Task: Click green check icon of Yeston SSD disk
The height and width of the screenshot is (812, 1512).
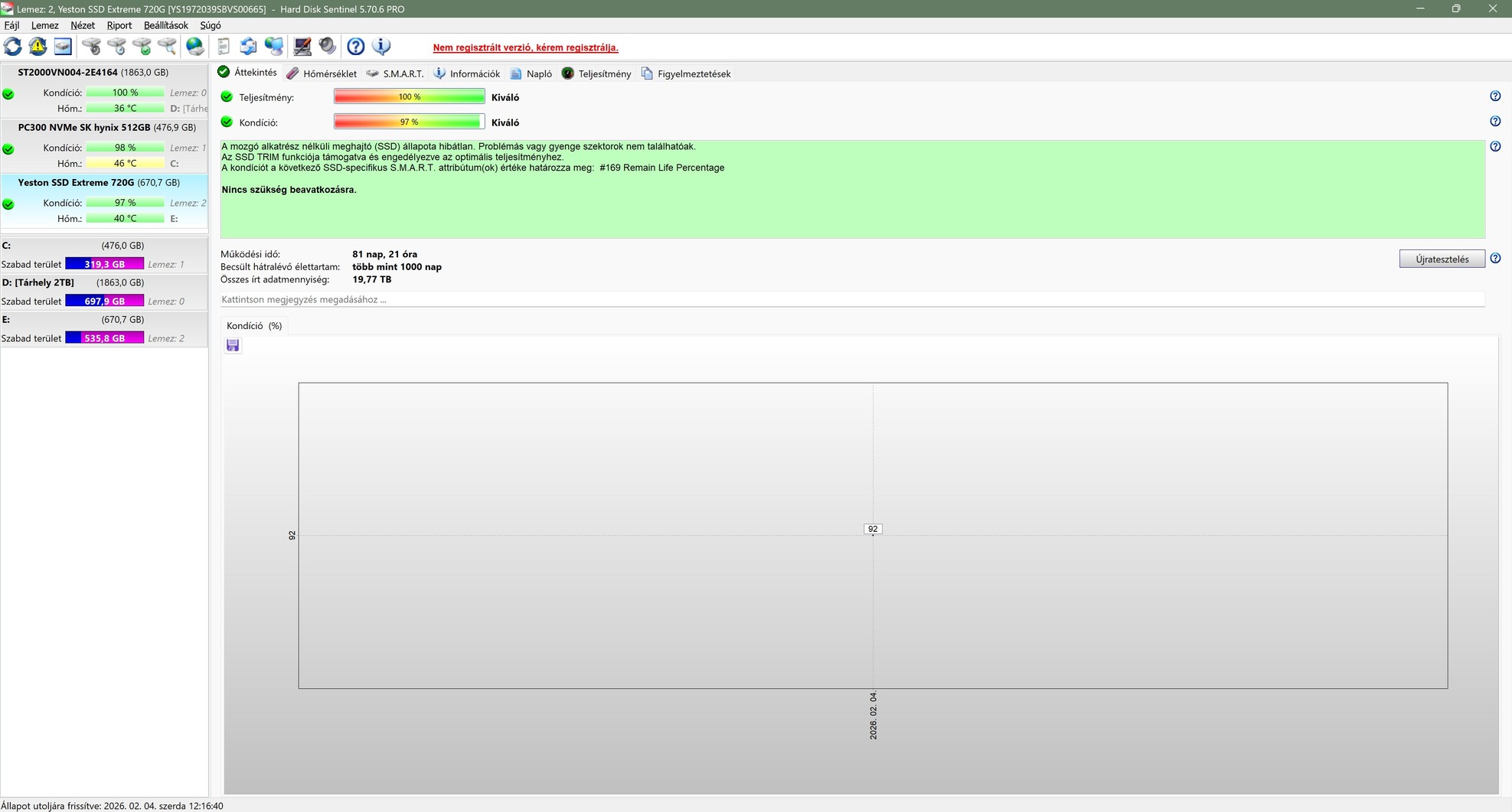Action: click(x=8, y=204)
